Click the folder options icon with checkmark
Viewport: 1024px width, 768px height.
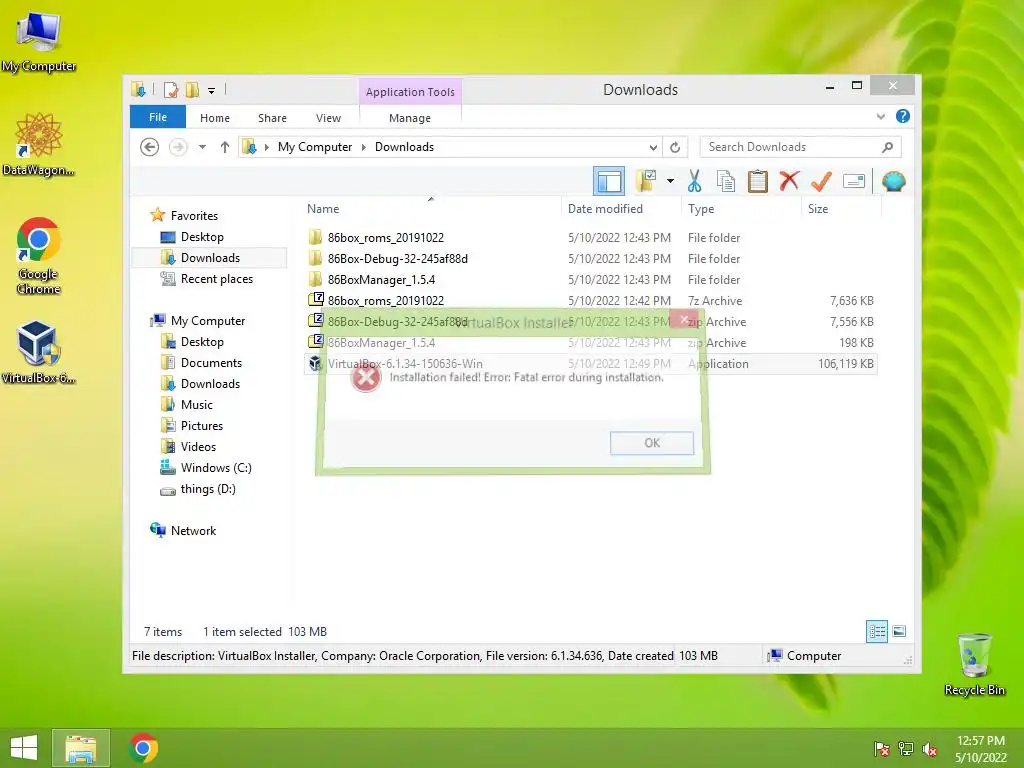pos(646,181)
